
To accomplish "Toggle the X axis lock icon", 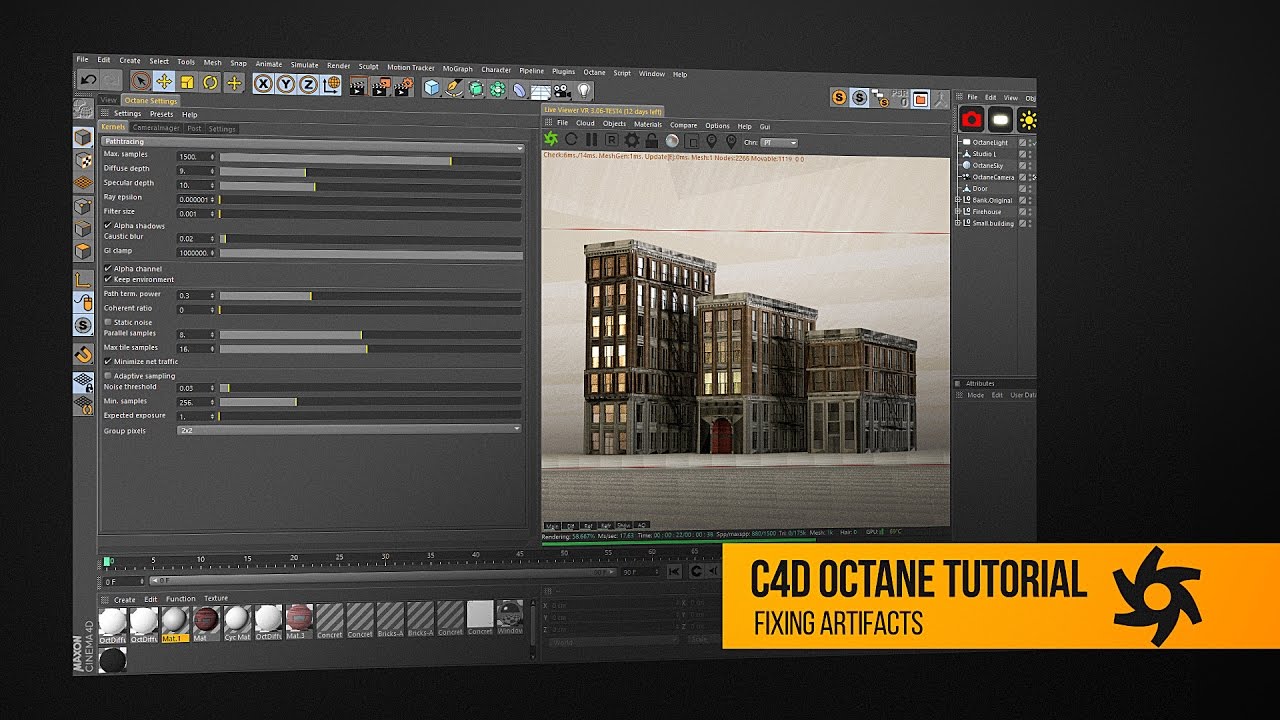I will pos(263,84).
